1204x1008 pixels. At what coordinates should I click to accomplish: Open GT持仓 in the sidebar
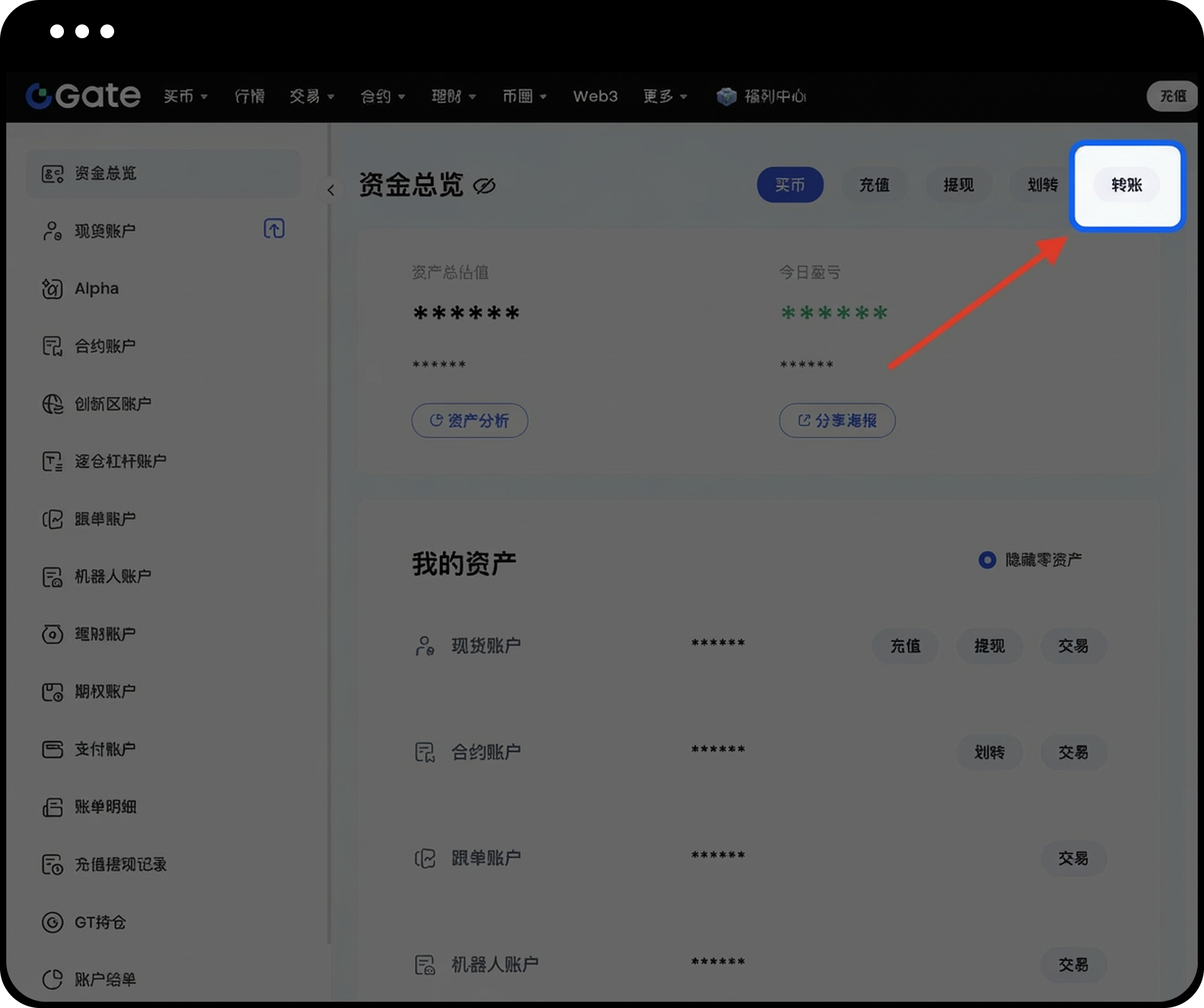[100, 922]
